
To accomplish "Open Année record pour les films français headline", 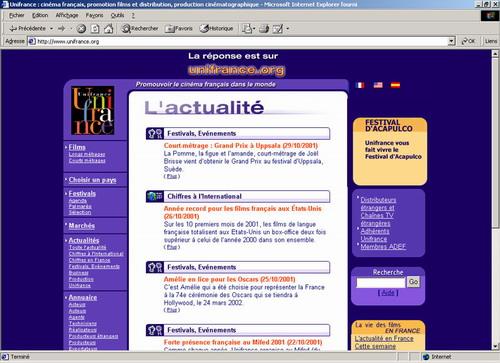I will coord(243,212).
